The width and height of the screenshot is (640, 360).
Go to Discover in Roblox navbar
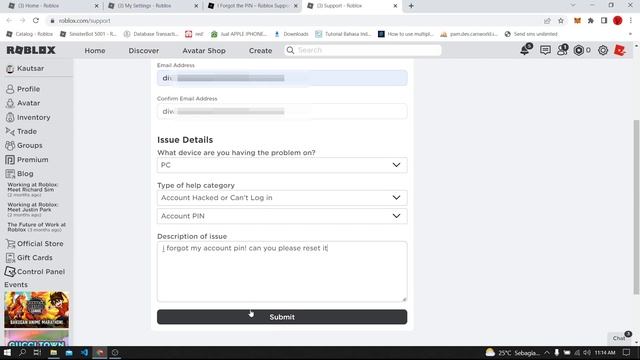coord(144,51)
